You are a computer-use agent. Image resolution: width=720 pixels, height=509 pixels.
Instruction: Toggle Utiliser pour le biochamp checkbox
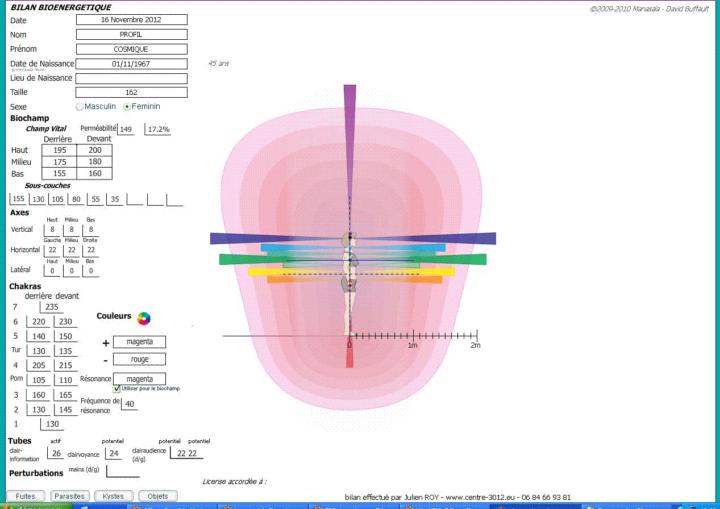point(117,388)
